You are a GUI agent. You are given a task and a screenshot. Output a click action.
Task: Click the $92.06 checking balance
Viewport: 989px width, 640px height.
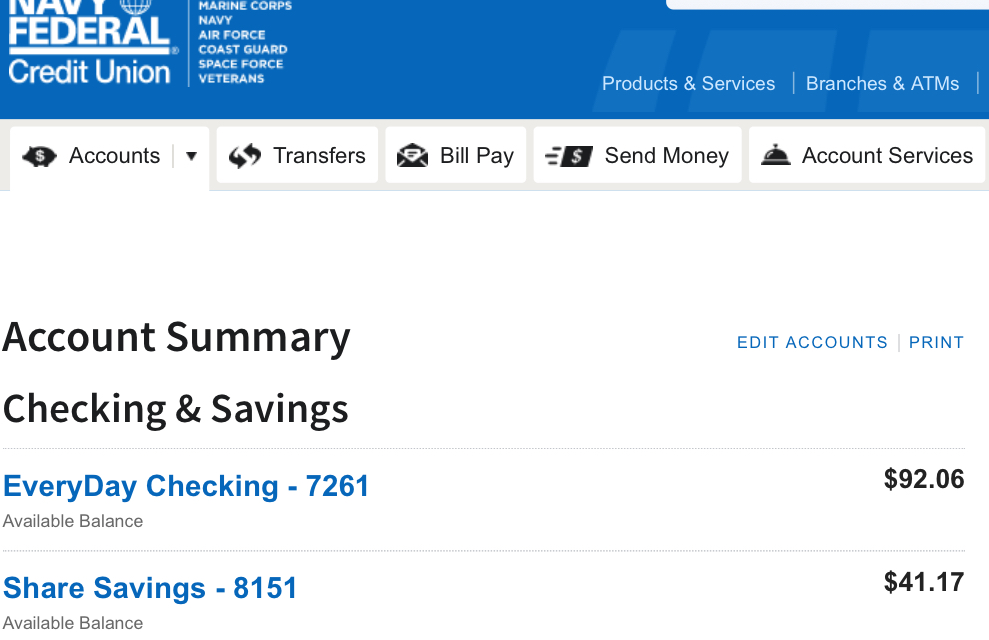tap(924, 480)
